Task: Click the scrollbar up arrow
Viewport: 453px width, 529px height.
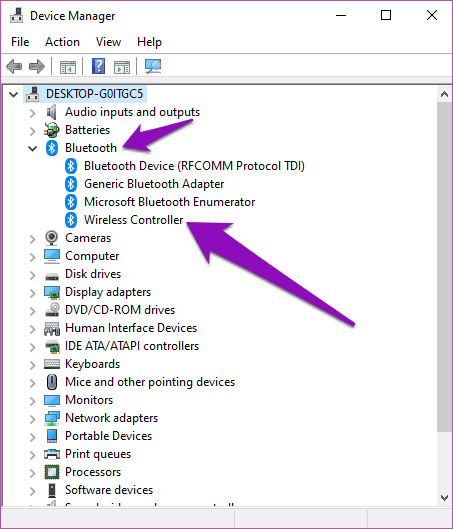Action: pyautogui.click(x=444, y=94)
